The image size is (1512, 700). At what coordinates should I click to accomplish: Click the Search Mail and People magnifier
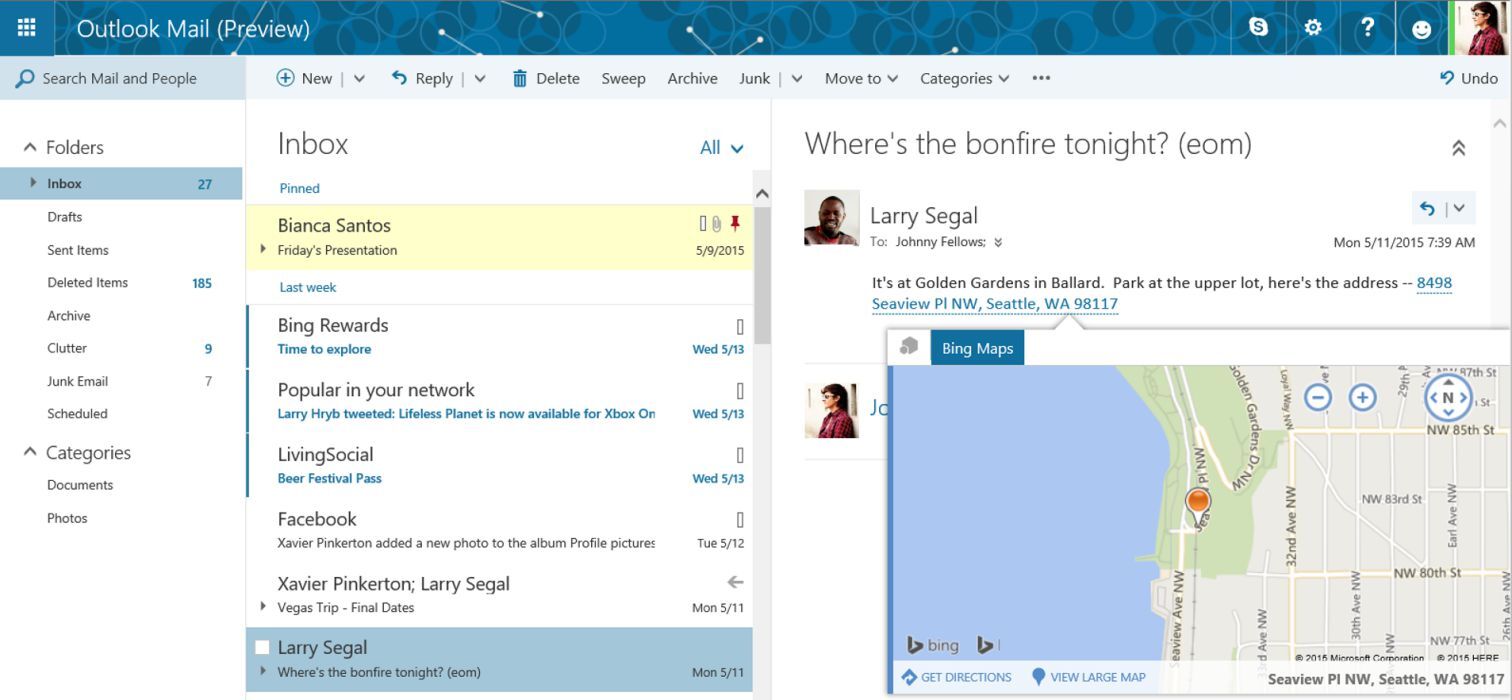pos(24,78)
